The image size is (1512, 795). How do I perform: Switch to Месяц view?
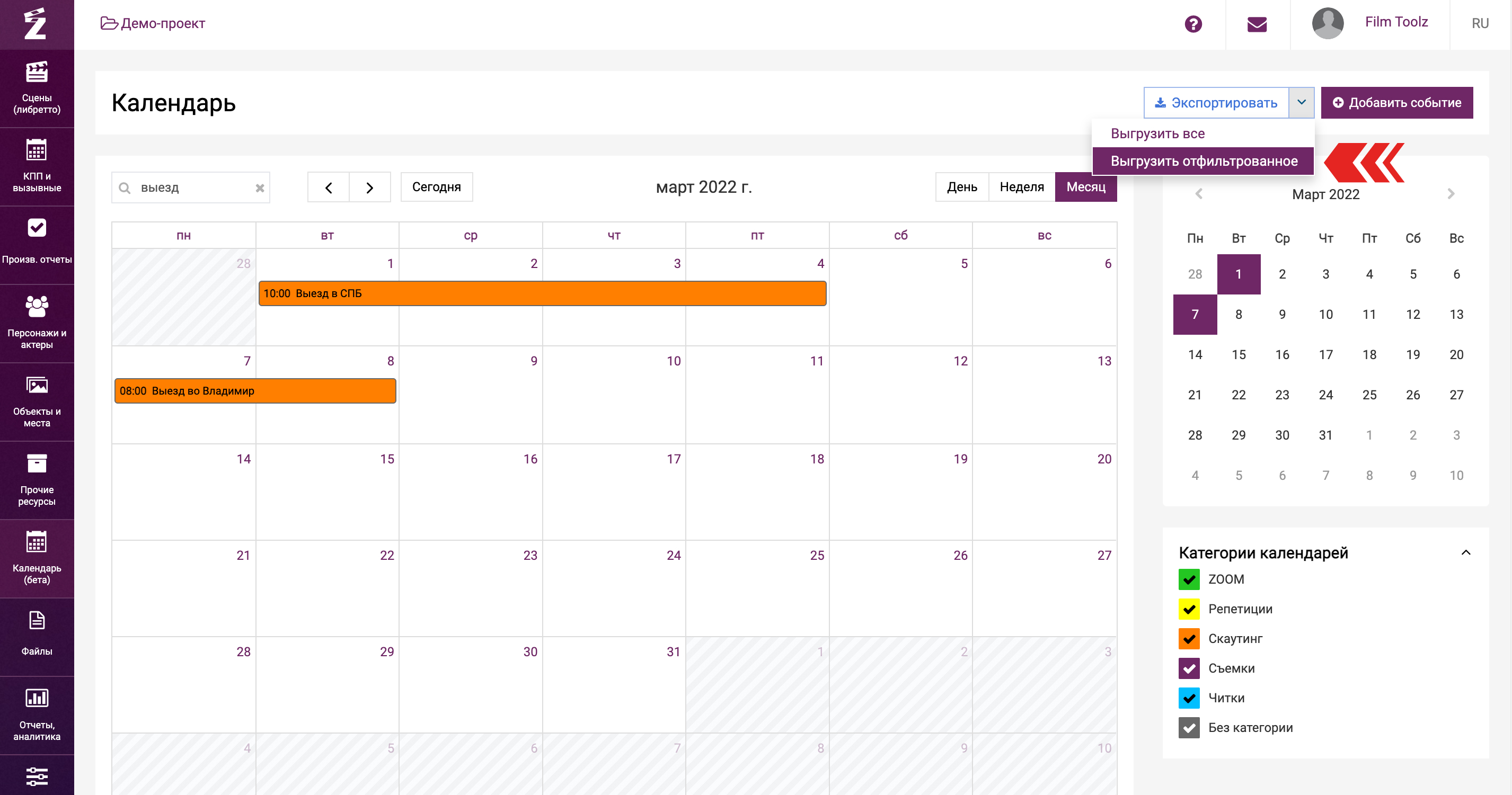click(x=1086, y=187)
